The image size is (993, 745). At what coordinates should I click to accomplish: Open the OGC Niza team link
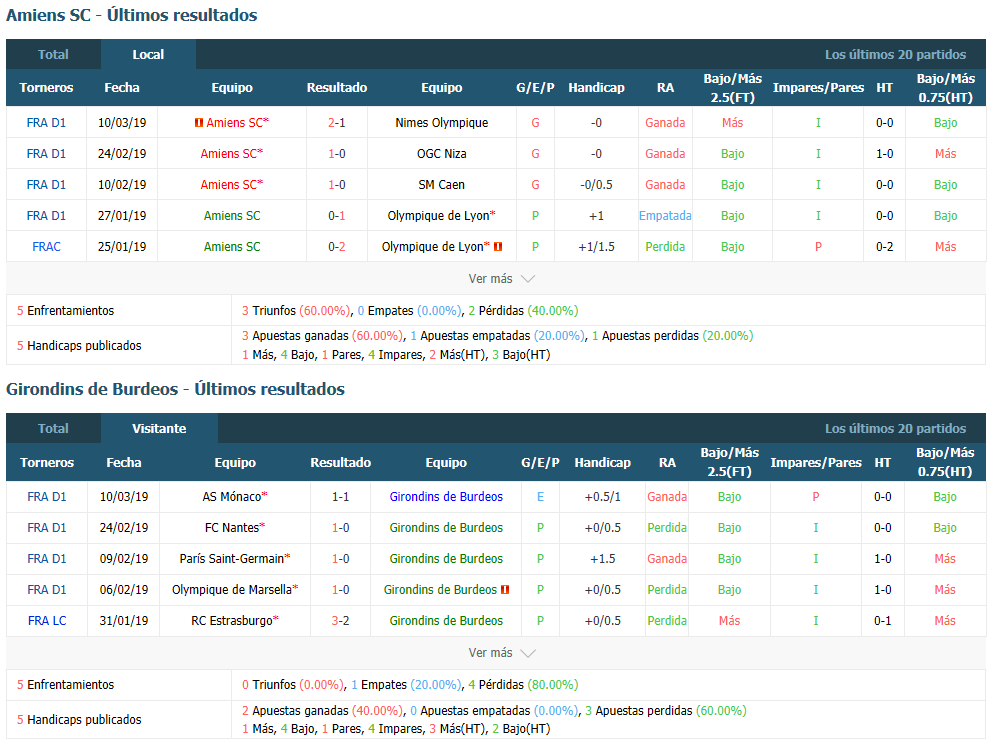441,154
